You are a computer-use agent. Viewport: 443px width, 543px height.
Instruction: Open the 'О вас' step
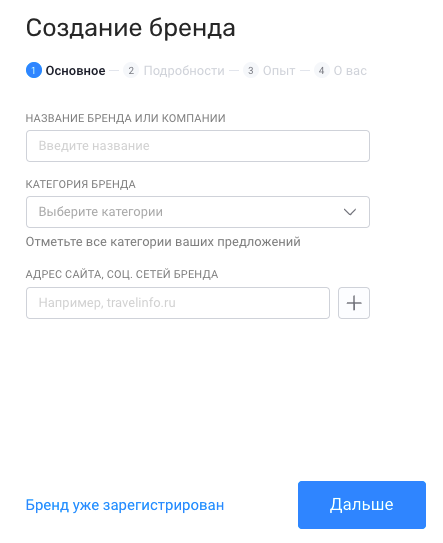pyautogui.click(x=350, y=71)
